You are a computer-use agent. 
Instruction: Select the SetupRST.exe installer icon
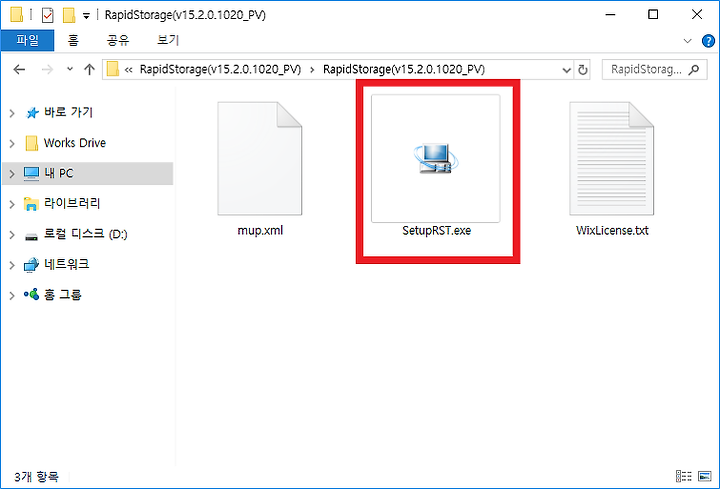coord(435,158)
